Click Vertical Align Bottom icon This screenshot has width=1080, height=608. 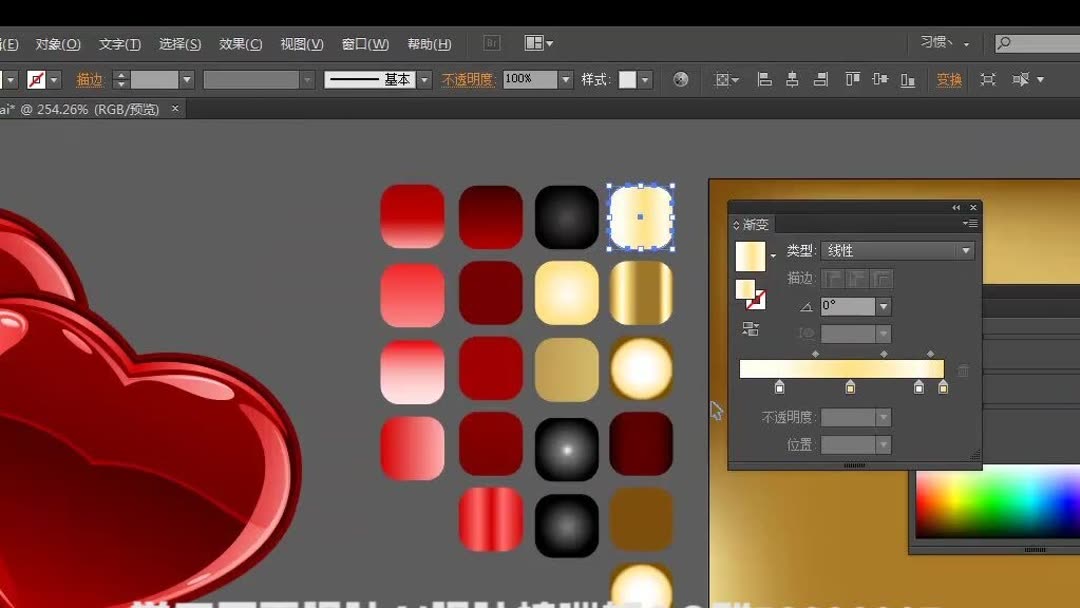(908, 80)
